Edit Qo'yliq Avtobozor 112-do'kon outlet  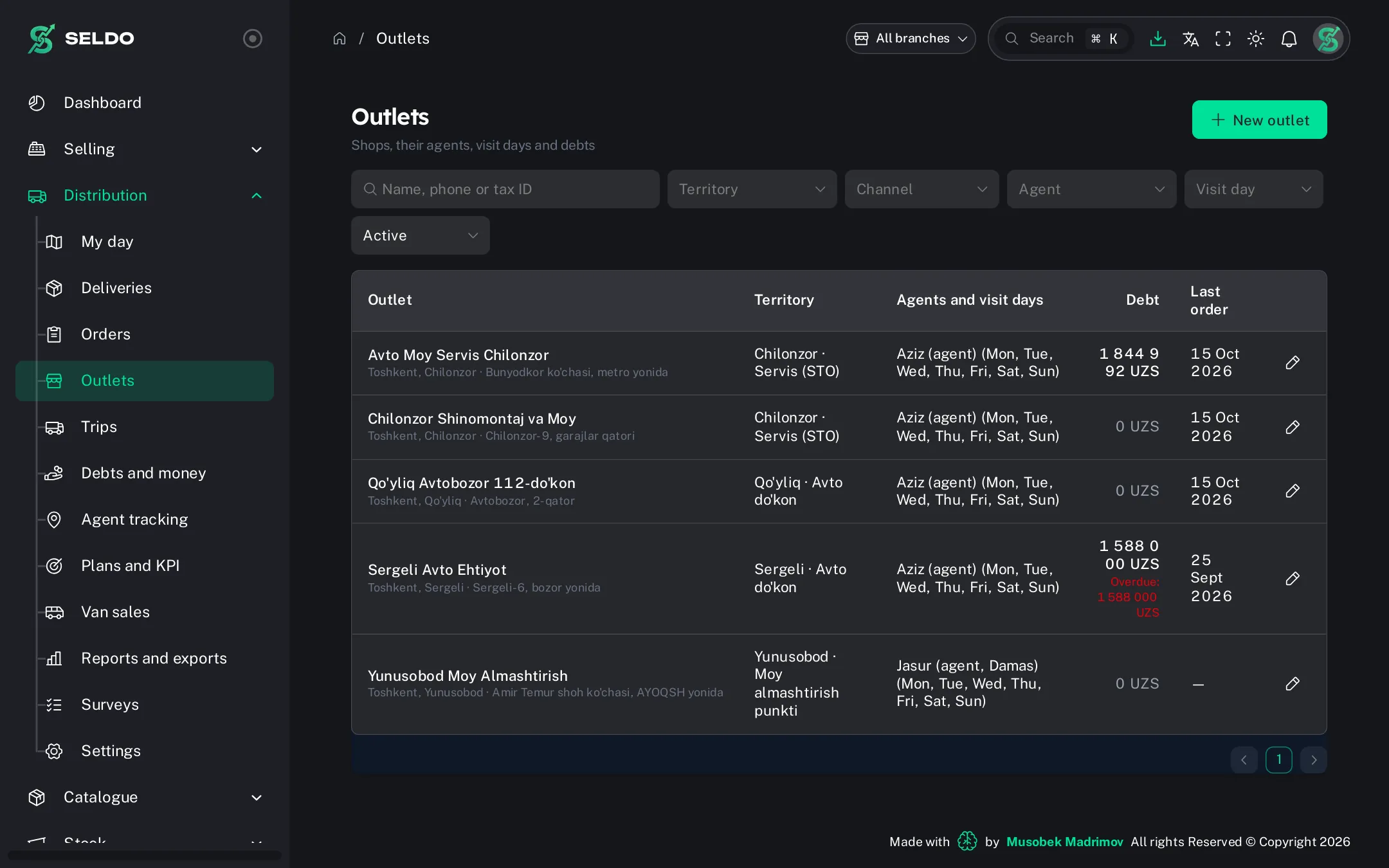[1293, 491]
